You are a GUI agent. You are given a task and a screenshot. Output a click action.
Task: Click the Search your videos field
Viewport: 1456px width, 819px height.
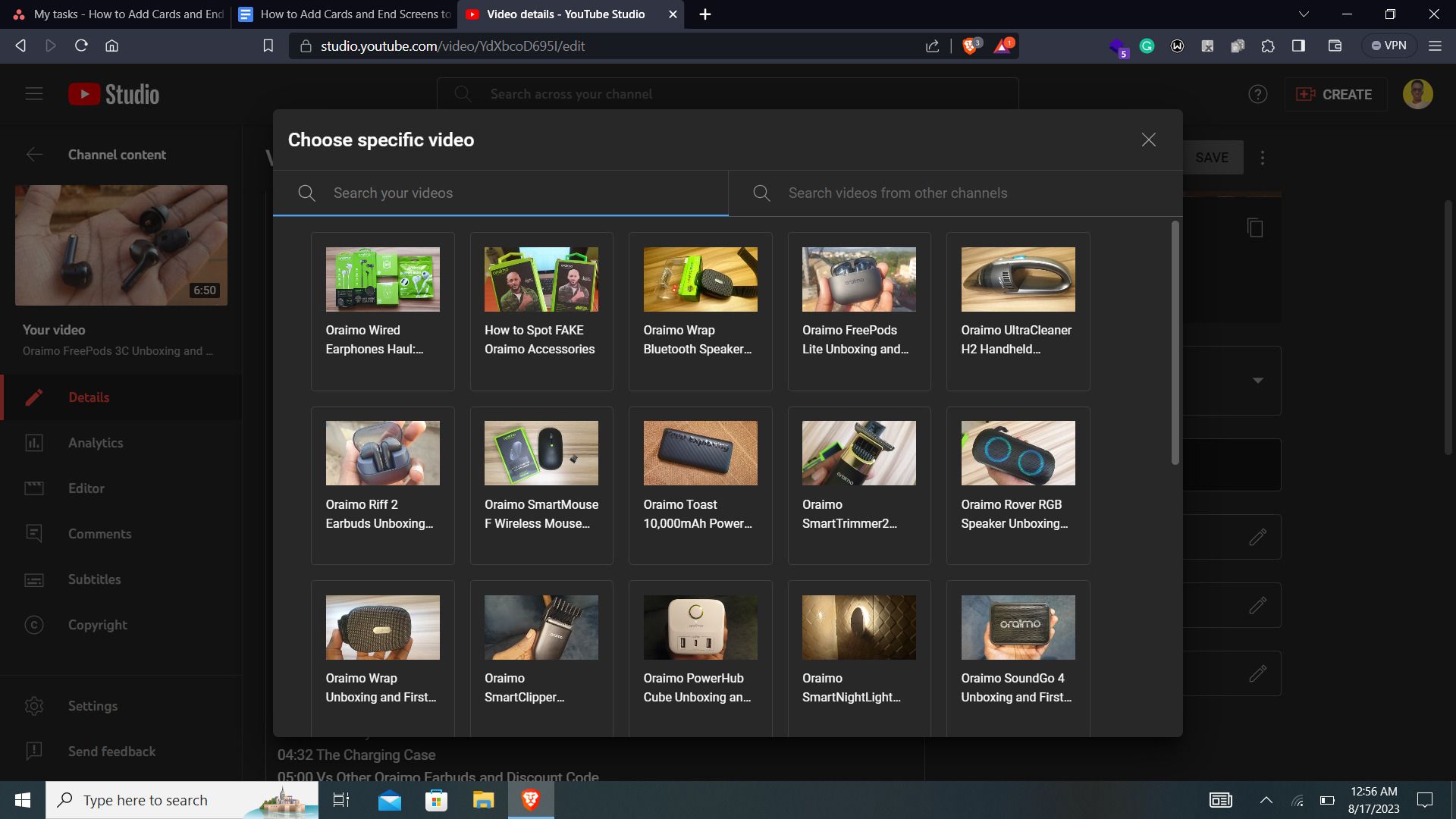pyautogui.click(x=500, y=193)
